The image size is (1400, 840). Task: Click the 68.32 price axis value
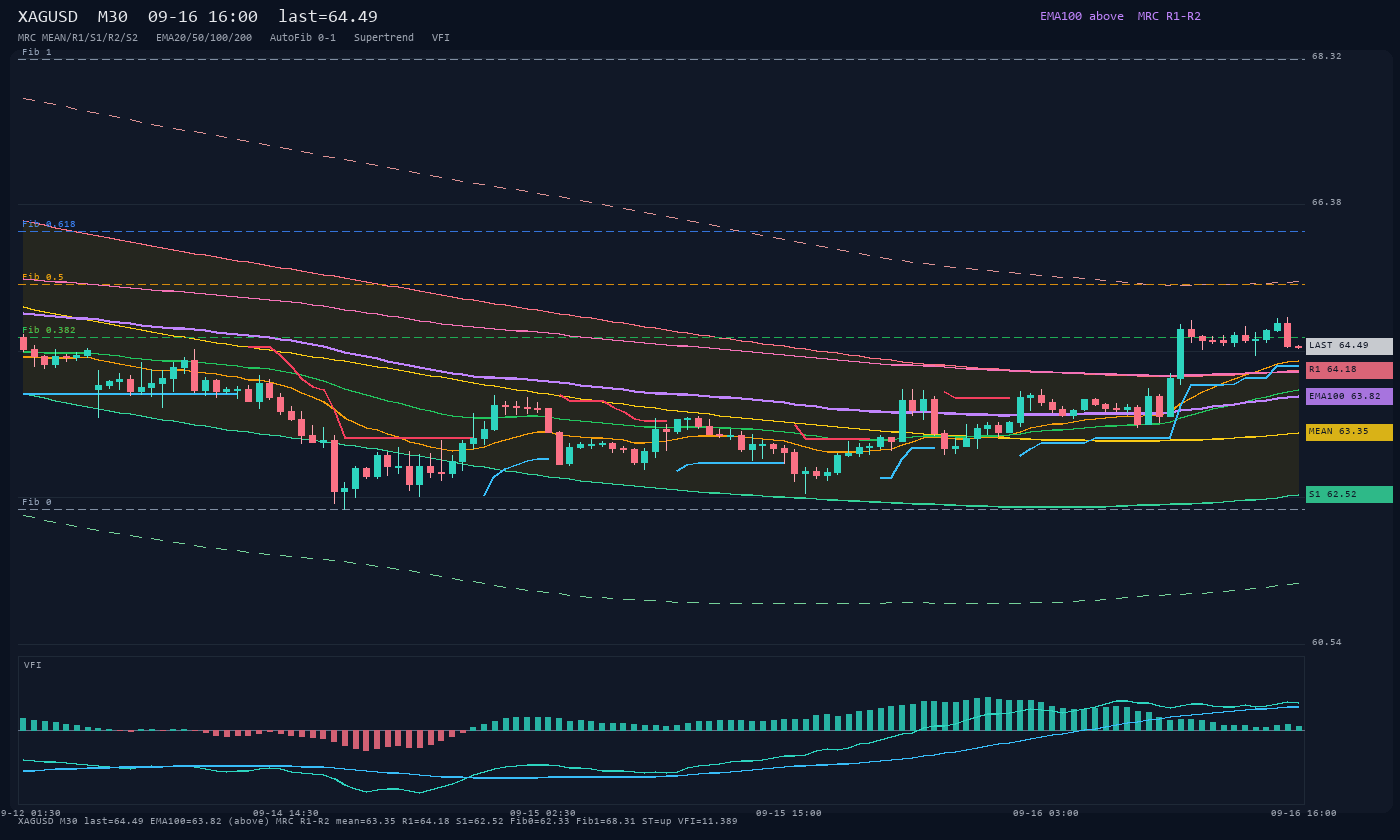1327,56
